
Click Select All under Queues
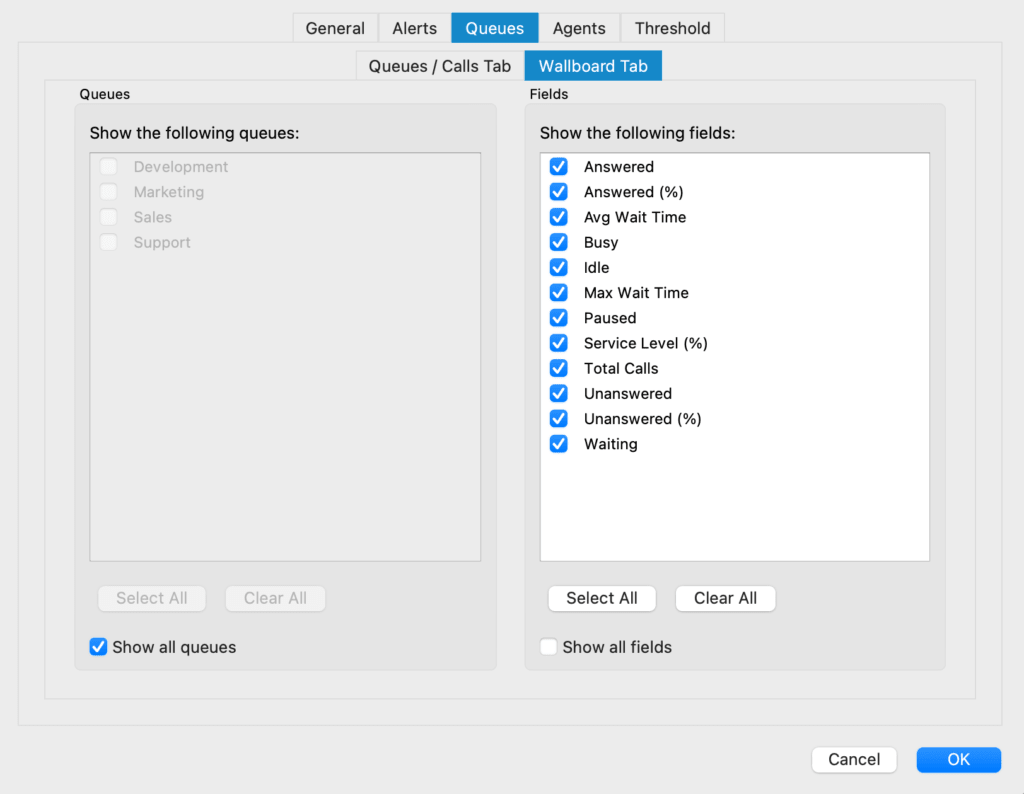click(x=152, y=598)
